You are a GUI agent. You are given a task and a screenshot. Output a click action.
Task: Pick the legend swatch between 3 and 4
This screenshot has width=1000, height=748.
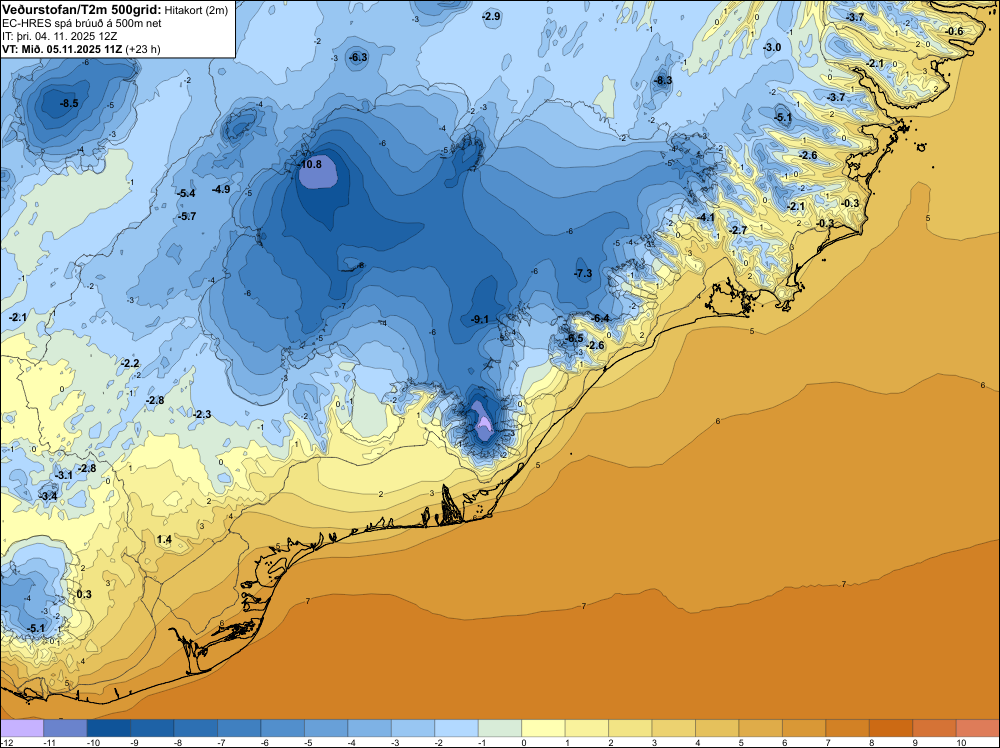click(x=673, y=728)
